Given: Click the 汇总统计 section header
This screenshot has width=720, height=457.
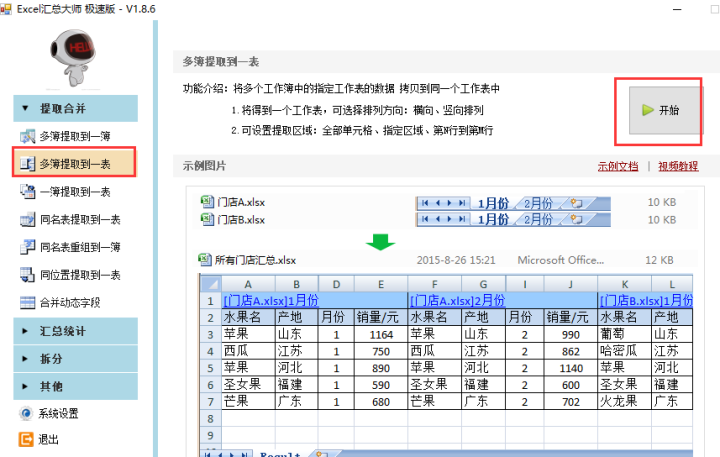Looking at the screenshot, I should (x=75, y=331).
